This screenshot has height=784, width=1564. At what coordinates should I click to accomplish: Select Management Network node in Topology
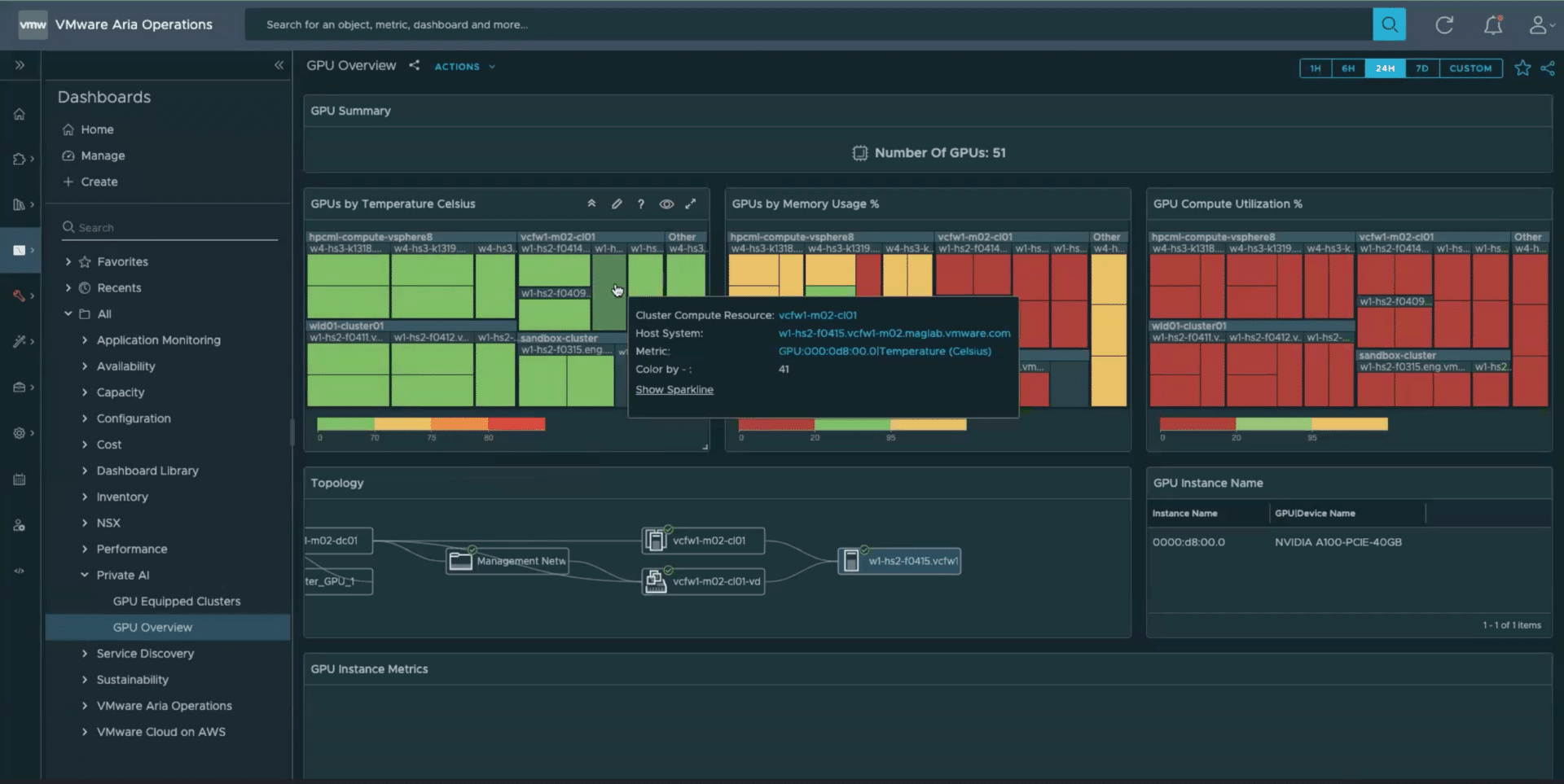pyautogui.click(x=507, y=561)
